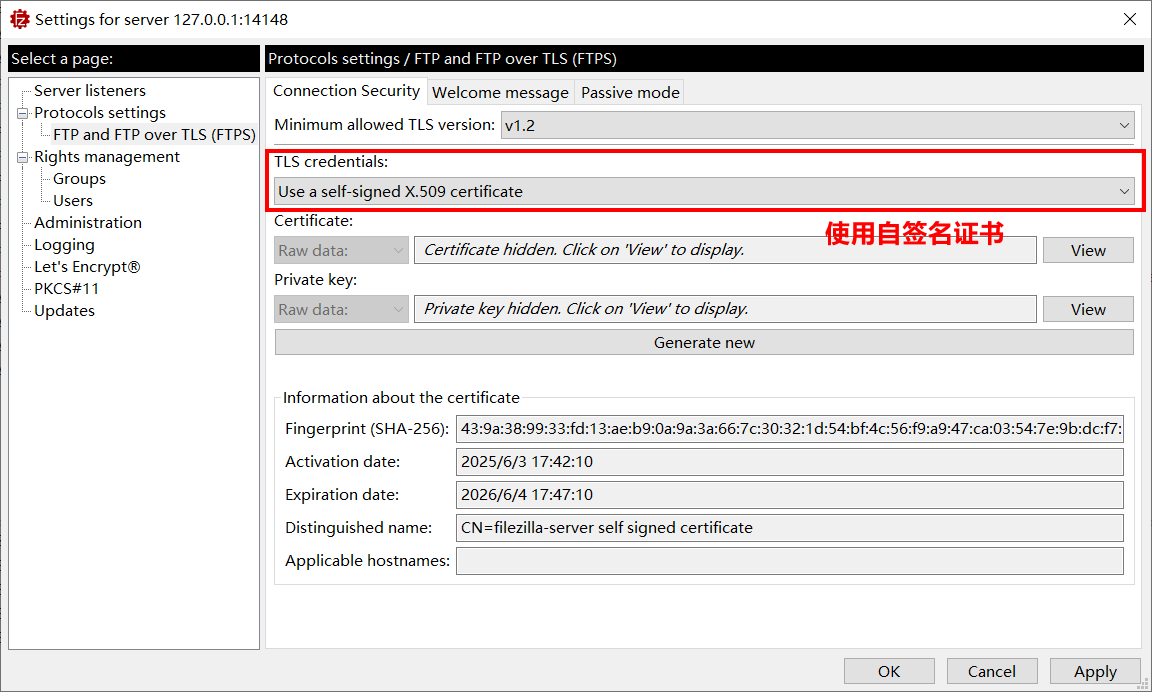
Task: Open the Administration page
Action: tap(88, 223)
